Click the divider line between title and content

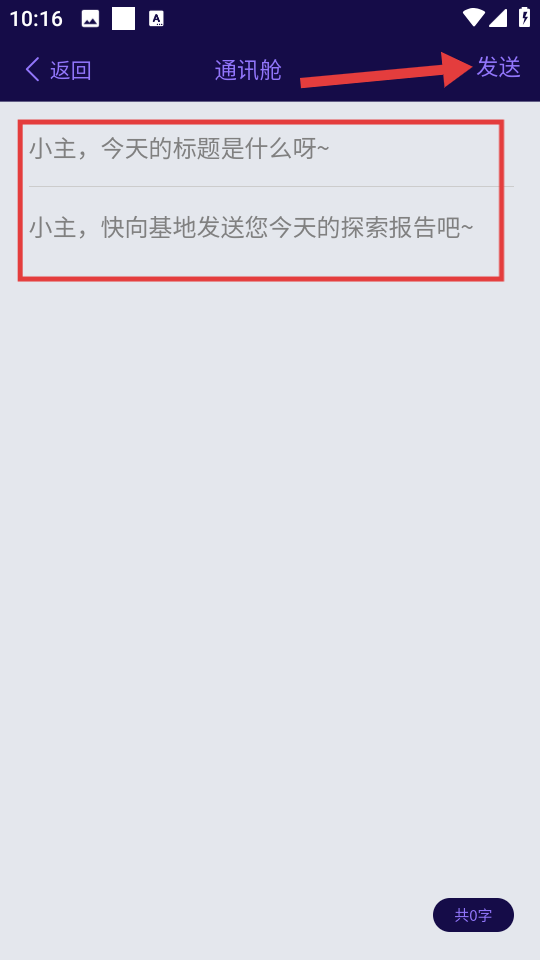coord(271,186)
